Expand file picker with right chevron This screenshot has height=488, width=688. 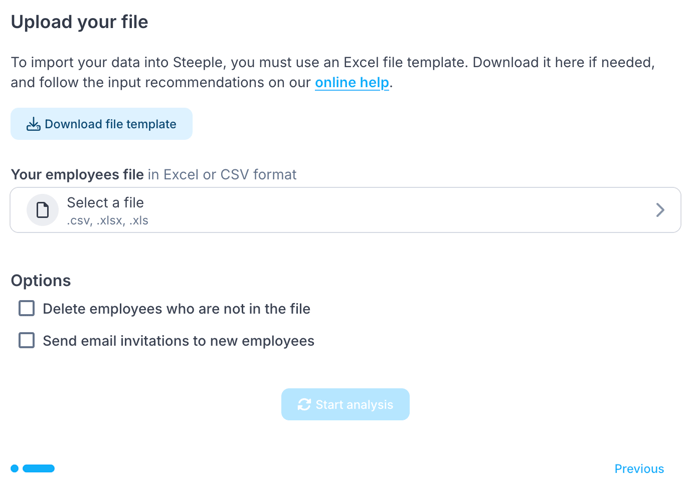(660, 210)
